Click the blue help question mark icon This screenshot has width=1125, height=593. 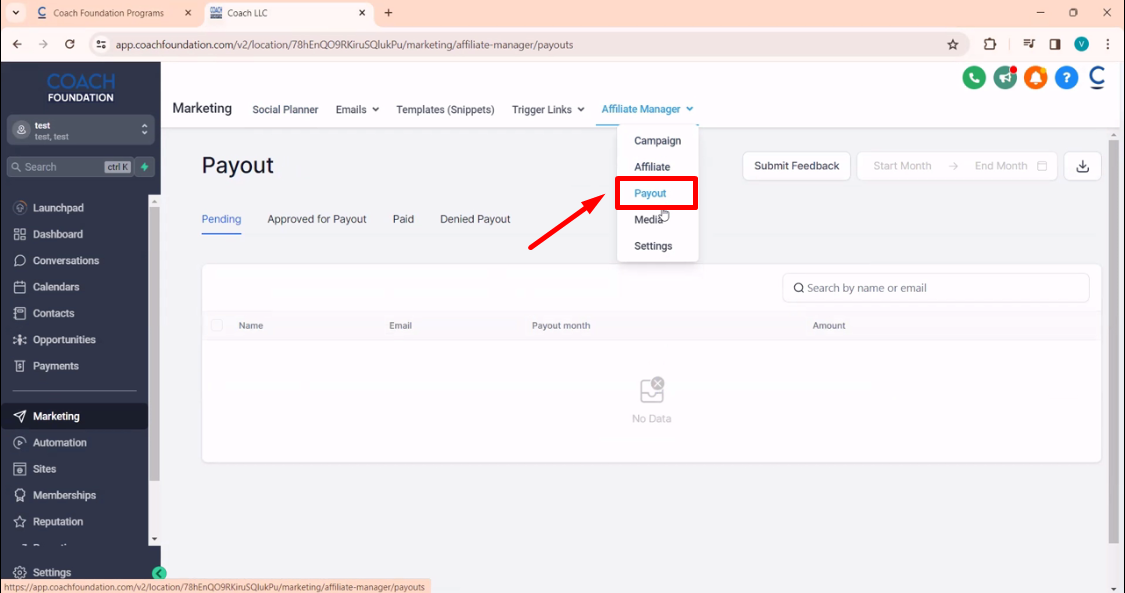[x=1066, y=77]
